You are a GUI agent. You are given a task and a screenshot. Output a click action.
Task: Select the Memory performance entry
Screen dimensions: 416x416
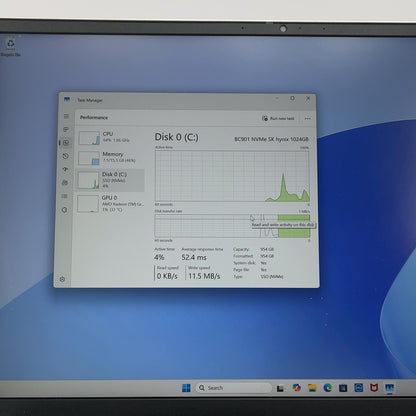(111, 158)
